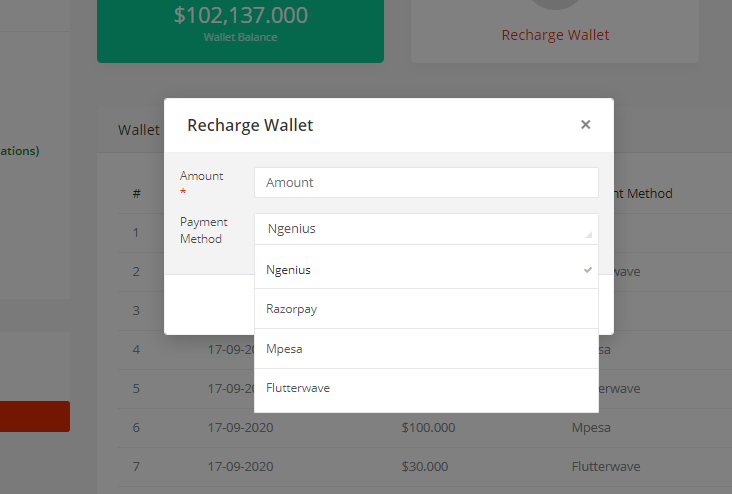The image size is (732, 494).
Task: Open the Payment Method select box showing Ngenius
Action: [420, 229]
